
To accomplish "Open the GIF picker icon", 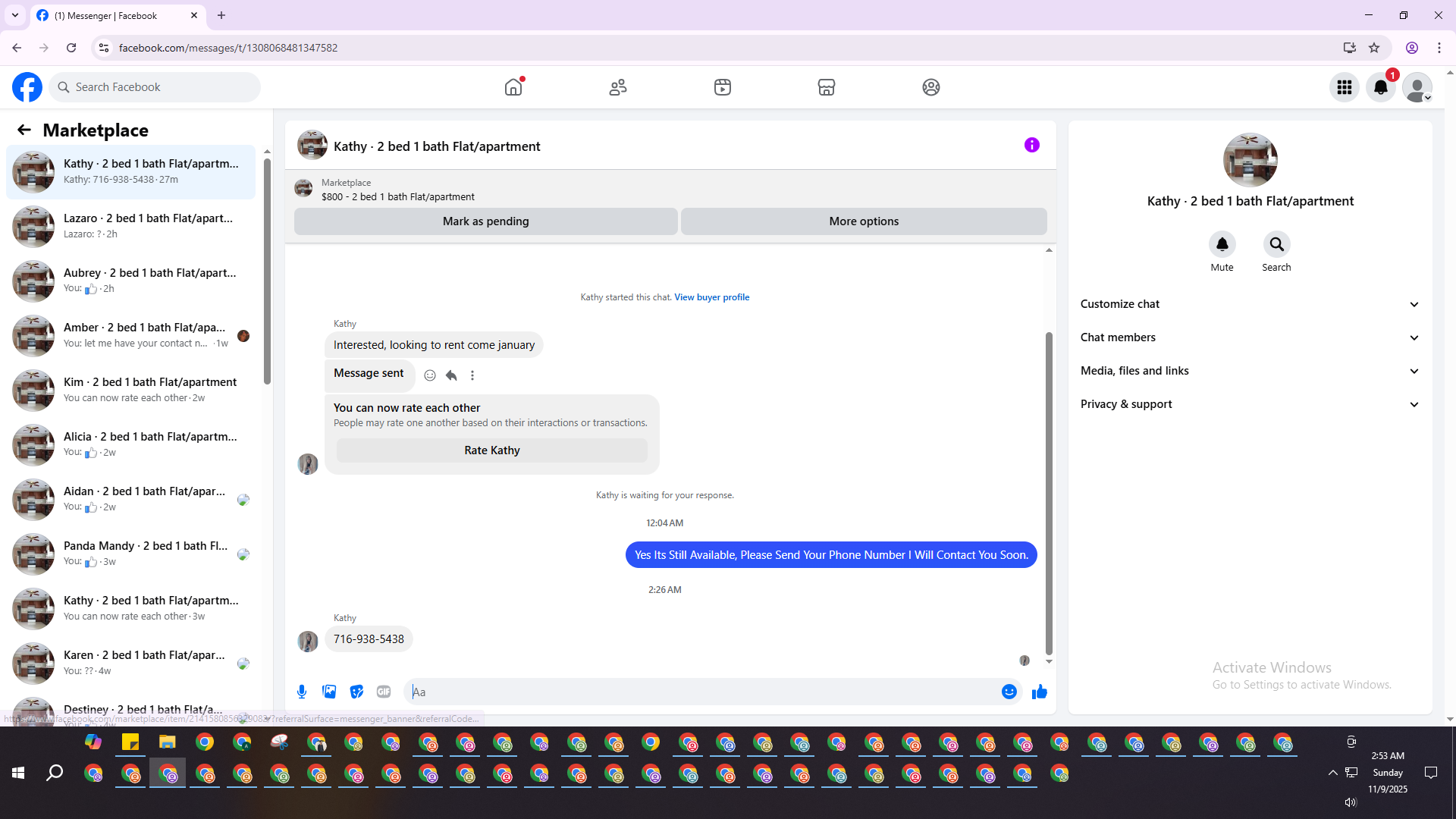I will click(384, 692).
